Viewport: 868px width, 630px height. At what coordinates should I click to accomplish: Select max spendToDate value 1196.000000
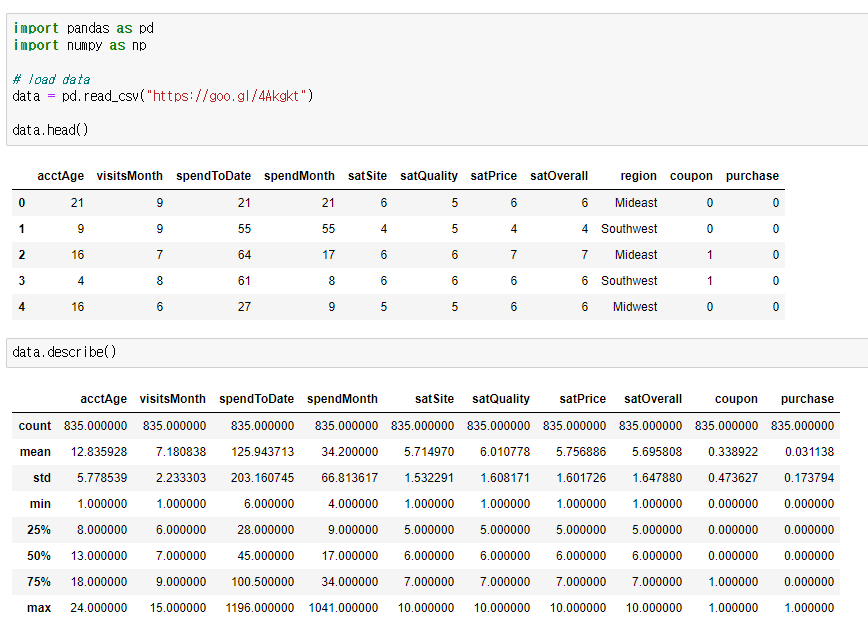point(260,608)
